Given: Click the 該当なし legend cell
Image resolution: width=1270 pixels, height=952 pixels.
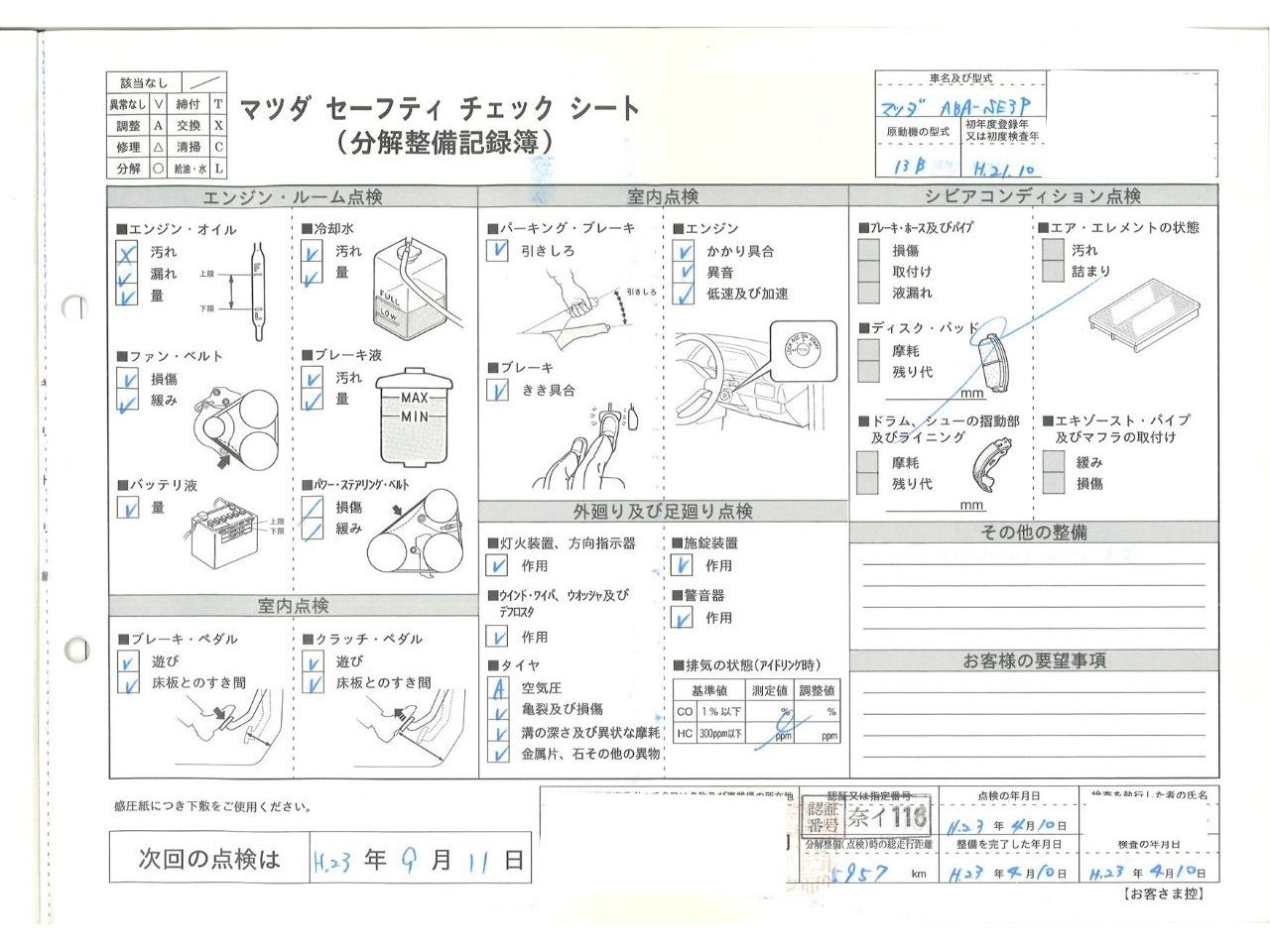Looking at the screenshot, I should pos(145,83).
